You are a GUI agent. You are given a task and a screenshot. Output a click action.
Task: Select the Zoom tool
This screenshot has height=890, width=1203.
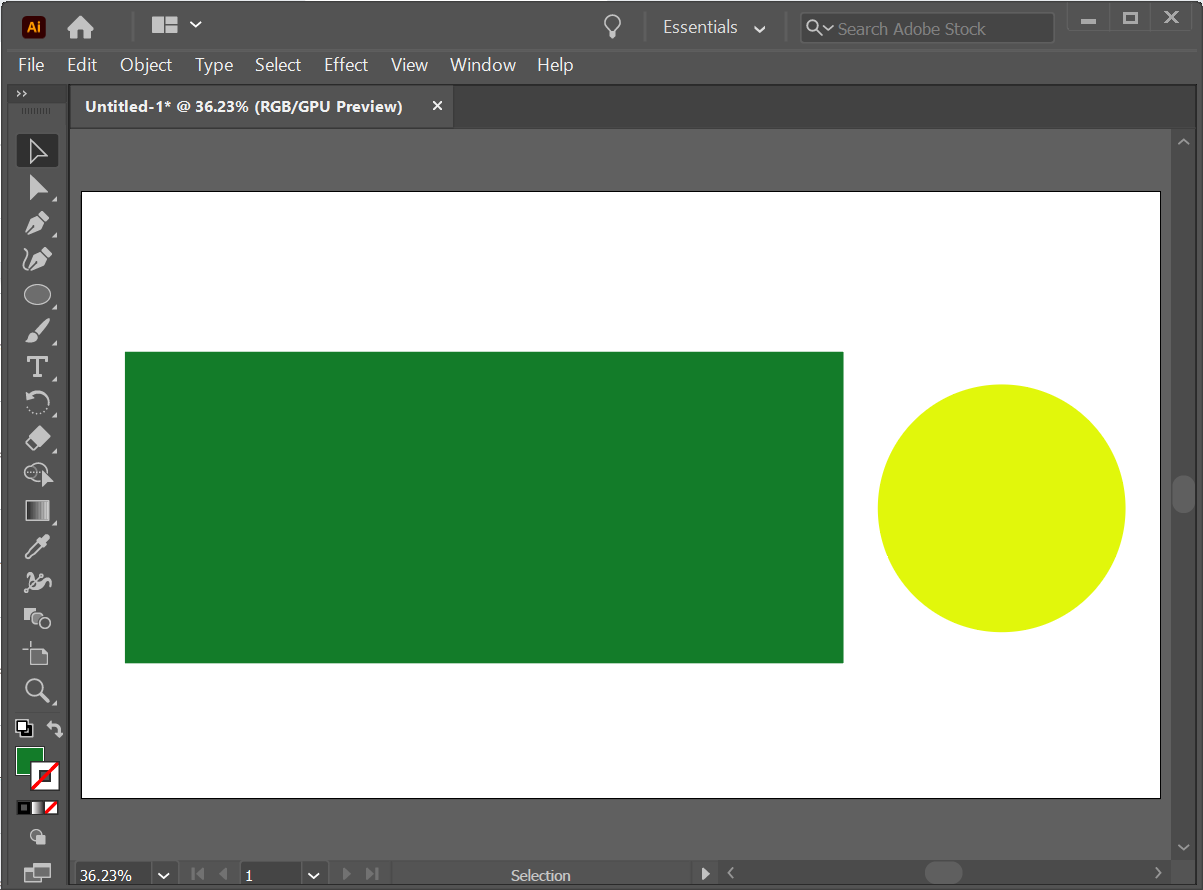coord(37,690)
